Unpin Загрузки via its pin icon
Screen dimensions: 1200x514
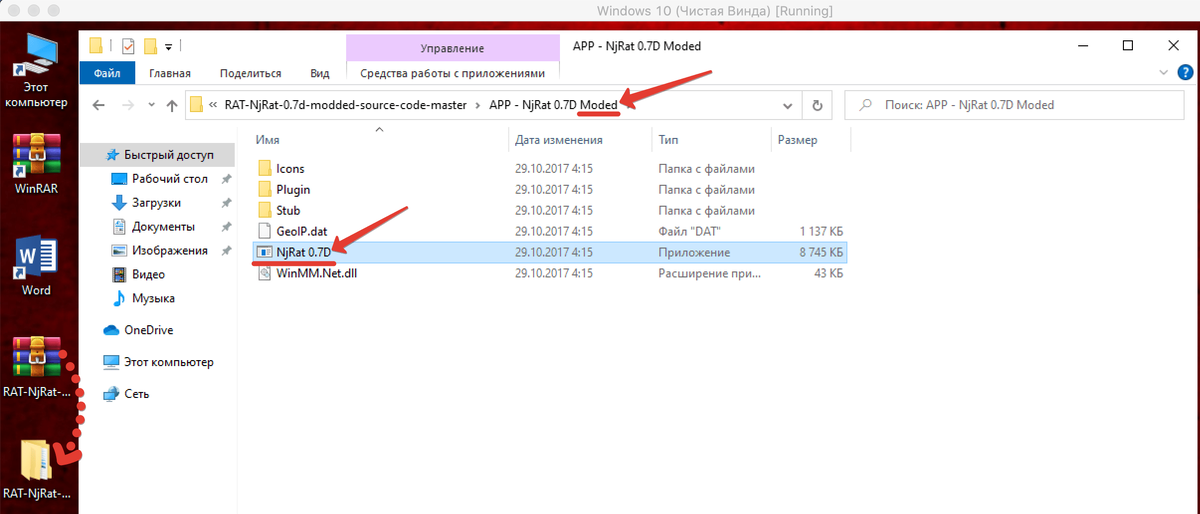(x=227, y=203)
